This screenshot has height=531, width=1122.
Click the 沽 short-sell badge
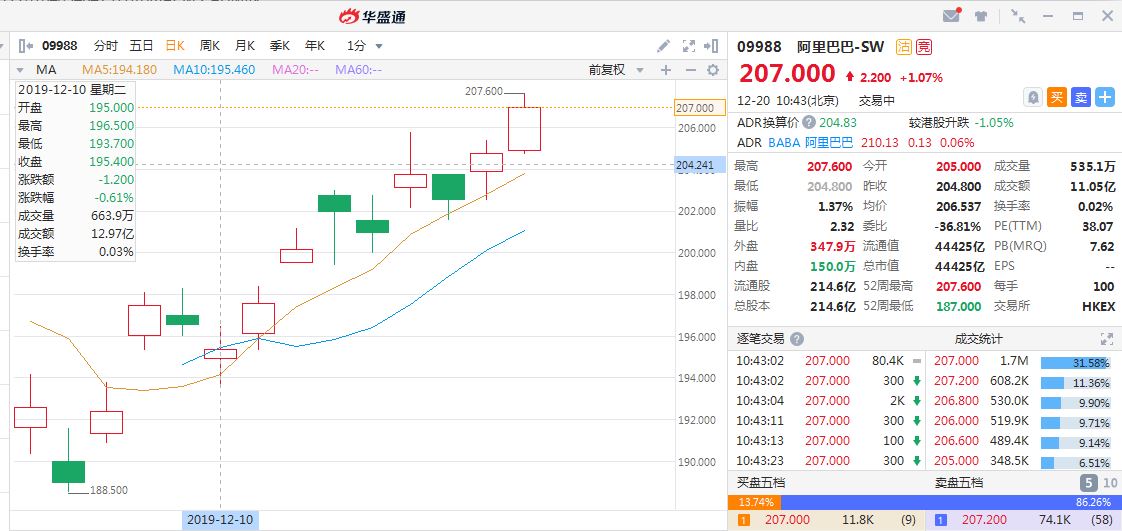pyautogui.click(x=904, y=47)
